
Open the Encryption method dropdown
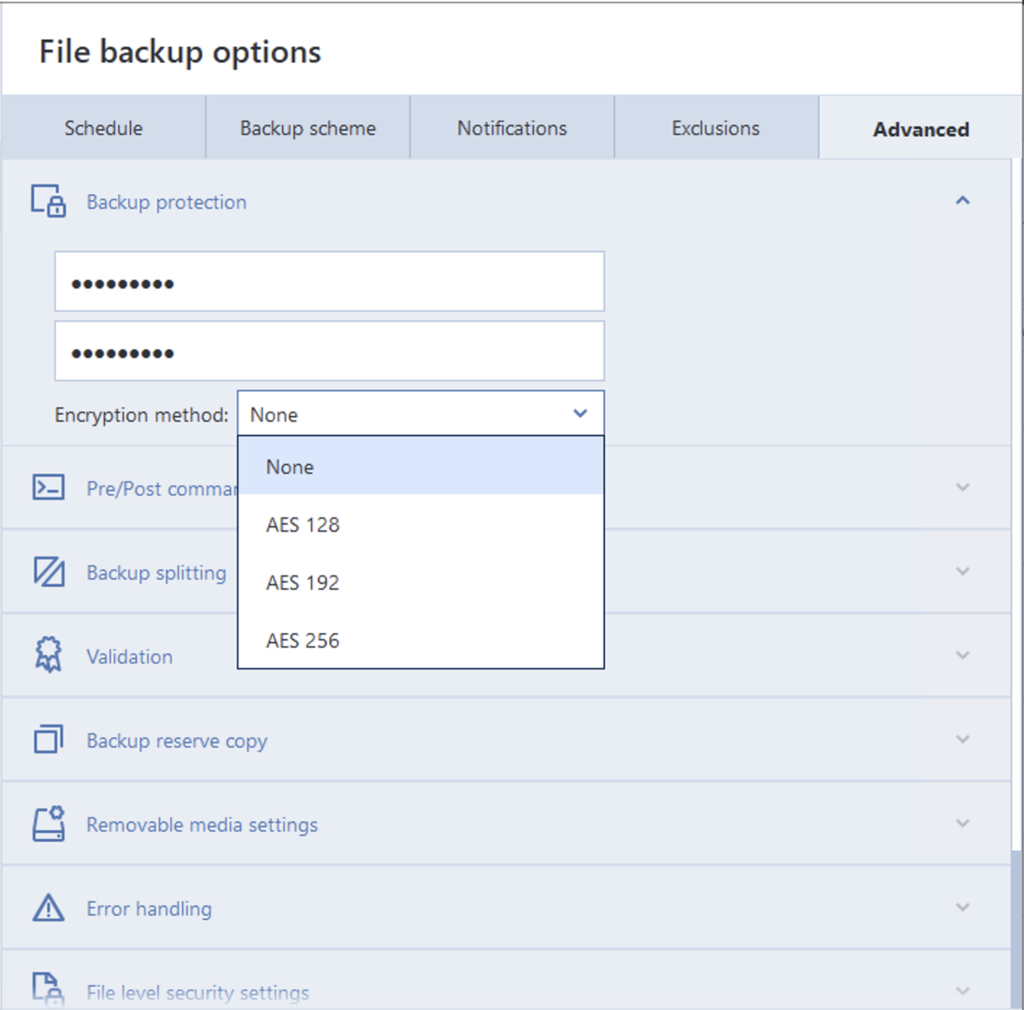[420, 413]
